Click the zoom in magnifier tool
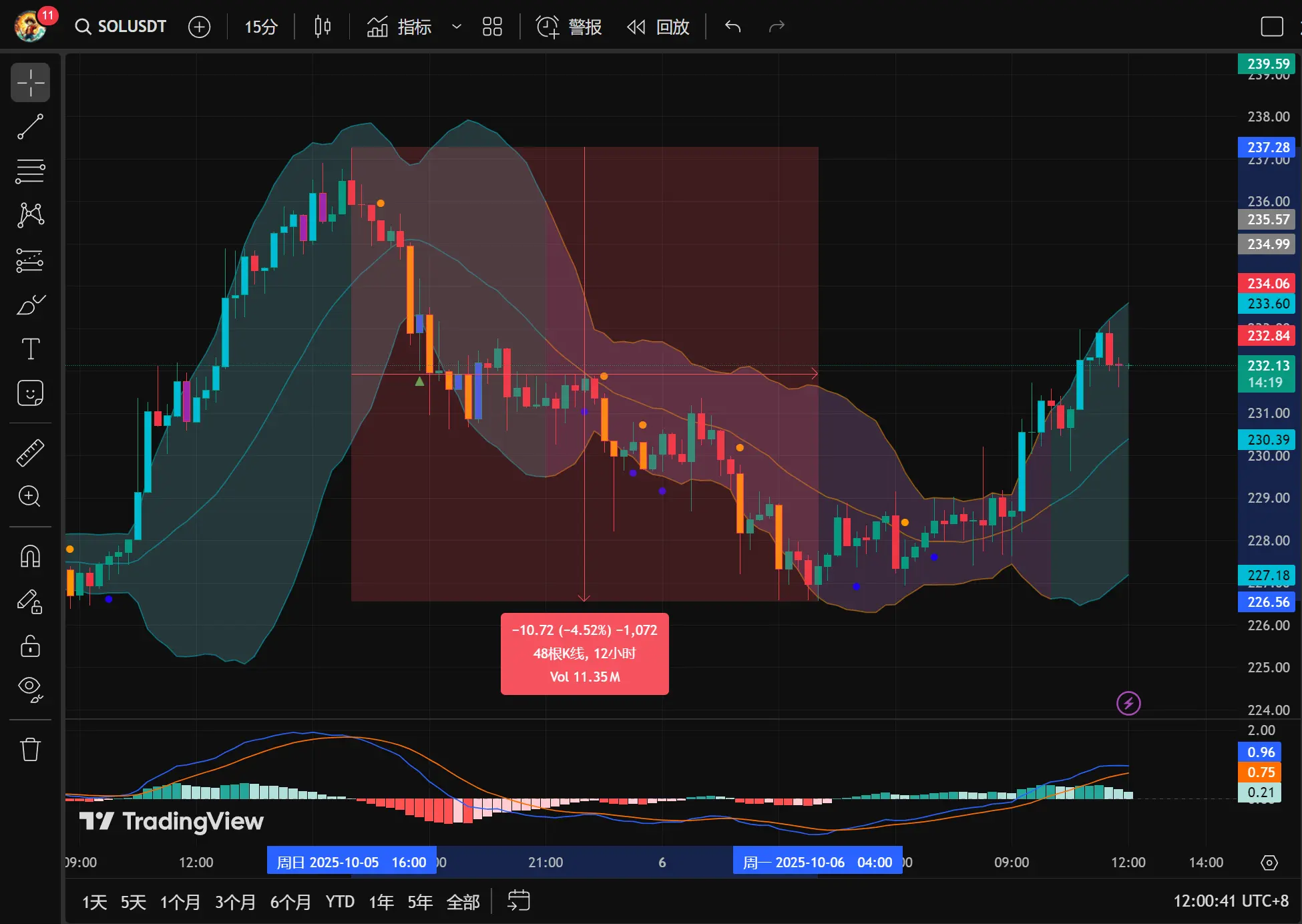This screenshot has height=924, width=1302. pyautogui.click(x=30, y=497)
